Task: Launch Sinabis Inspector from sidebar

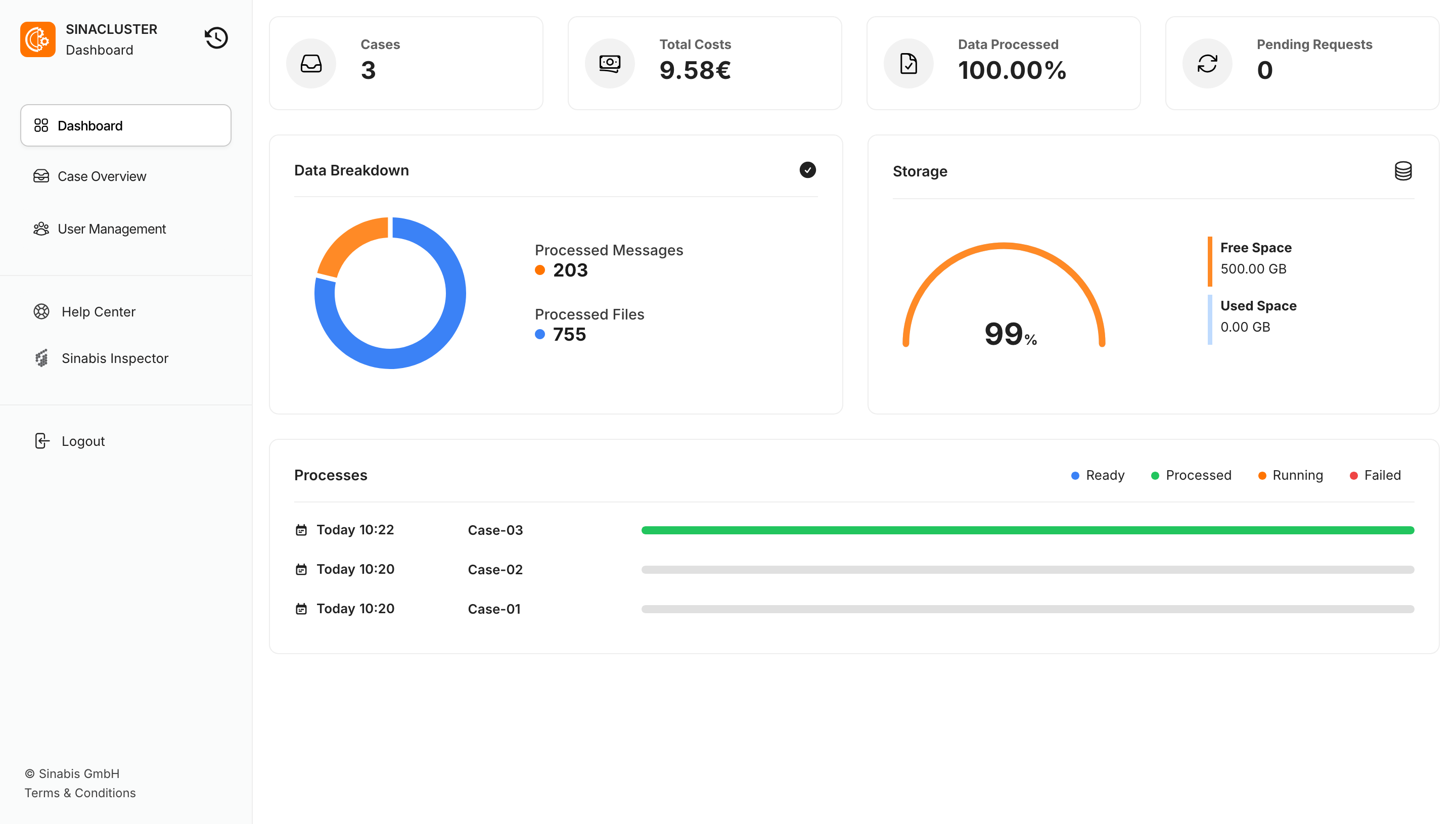Action: (115, 358)
